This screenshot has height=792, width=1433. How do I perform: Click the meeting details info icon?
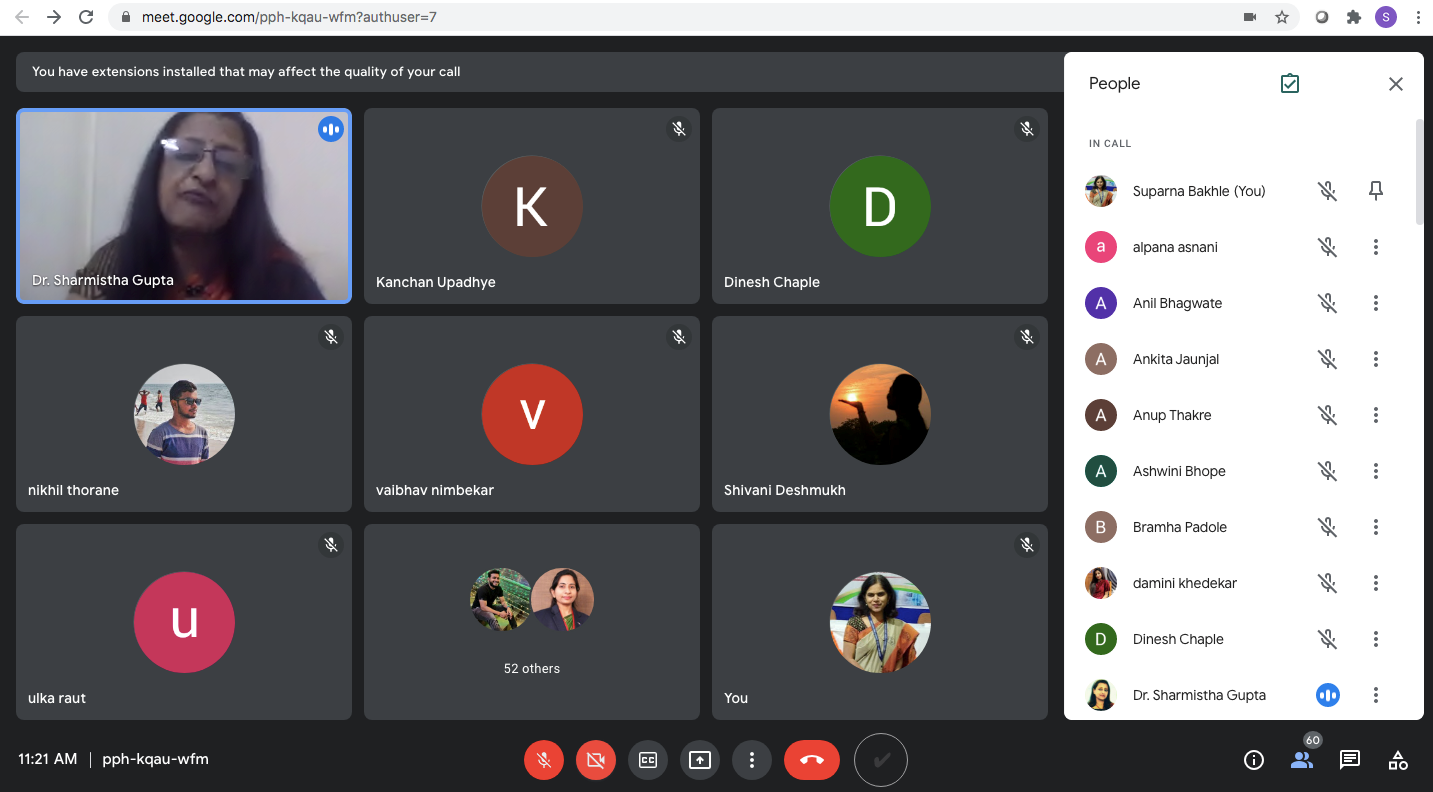[x=1253, y=760]
